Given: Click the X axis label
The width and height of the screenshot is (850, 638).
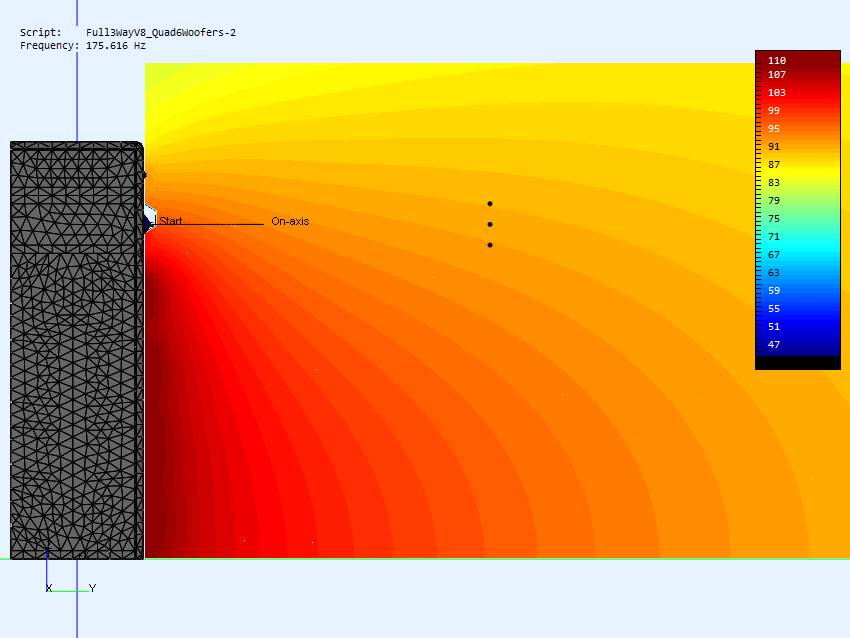Looking at the screenshot, I should pos(49,588).
